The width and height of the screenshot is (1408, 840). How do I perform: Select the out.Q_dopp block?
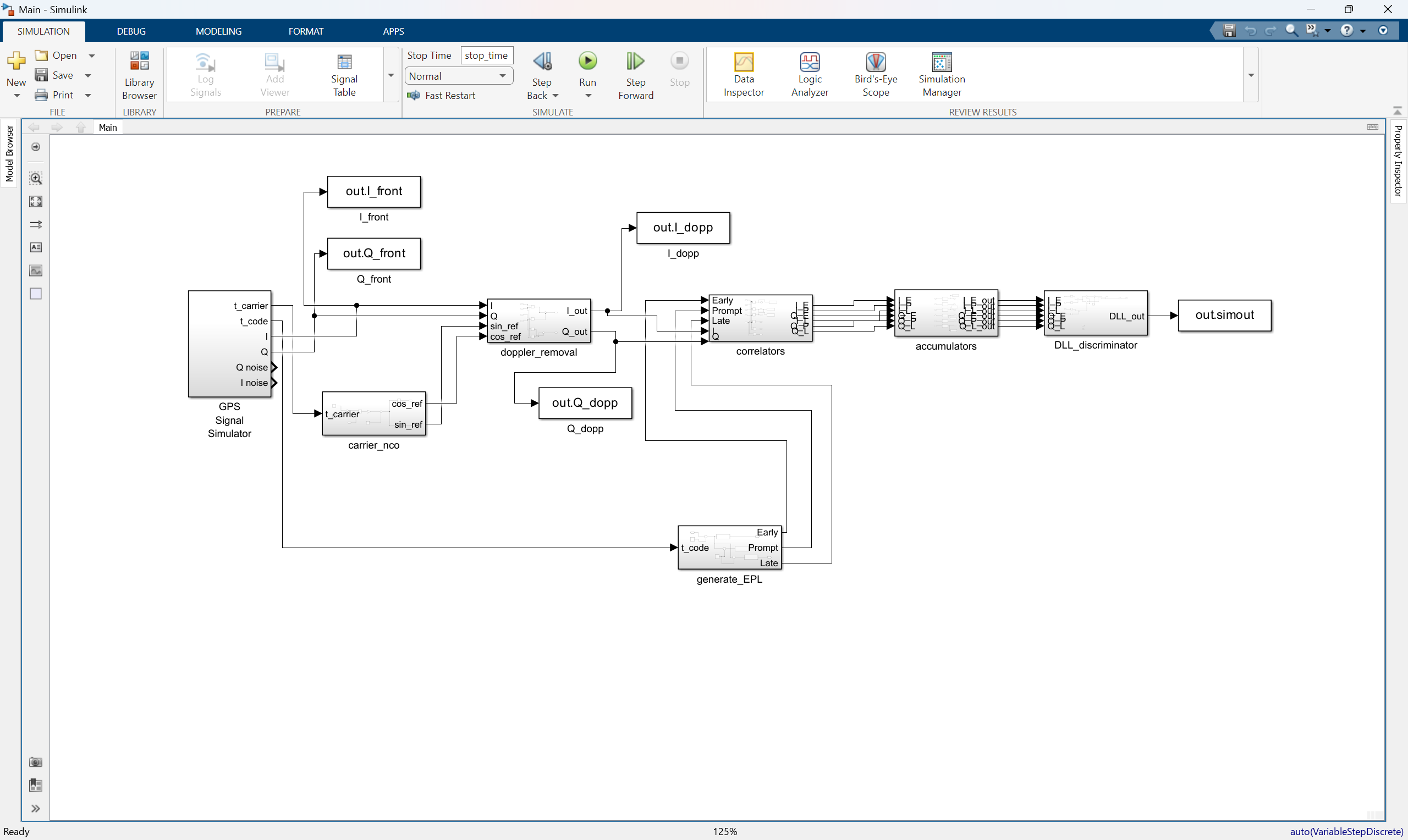coord(585,403)
